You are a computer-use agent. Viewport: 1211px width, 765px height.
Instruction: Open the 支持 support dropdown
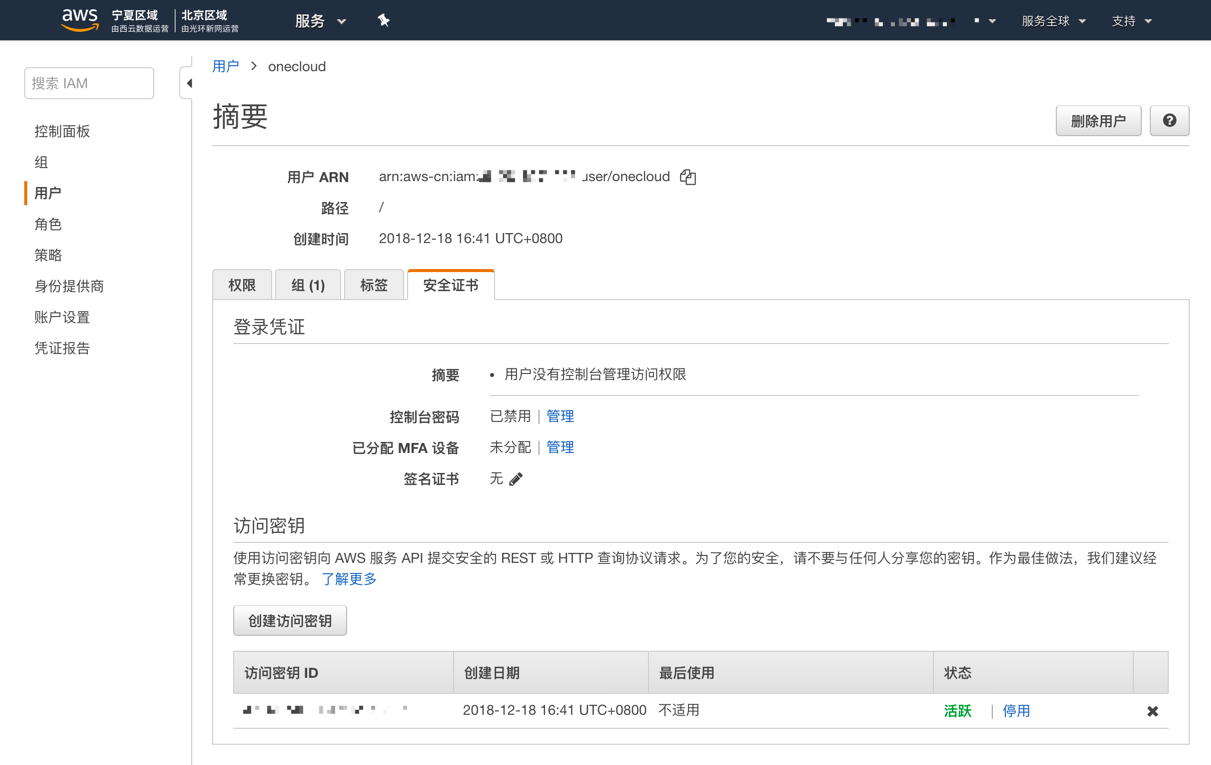[1131, 21]
